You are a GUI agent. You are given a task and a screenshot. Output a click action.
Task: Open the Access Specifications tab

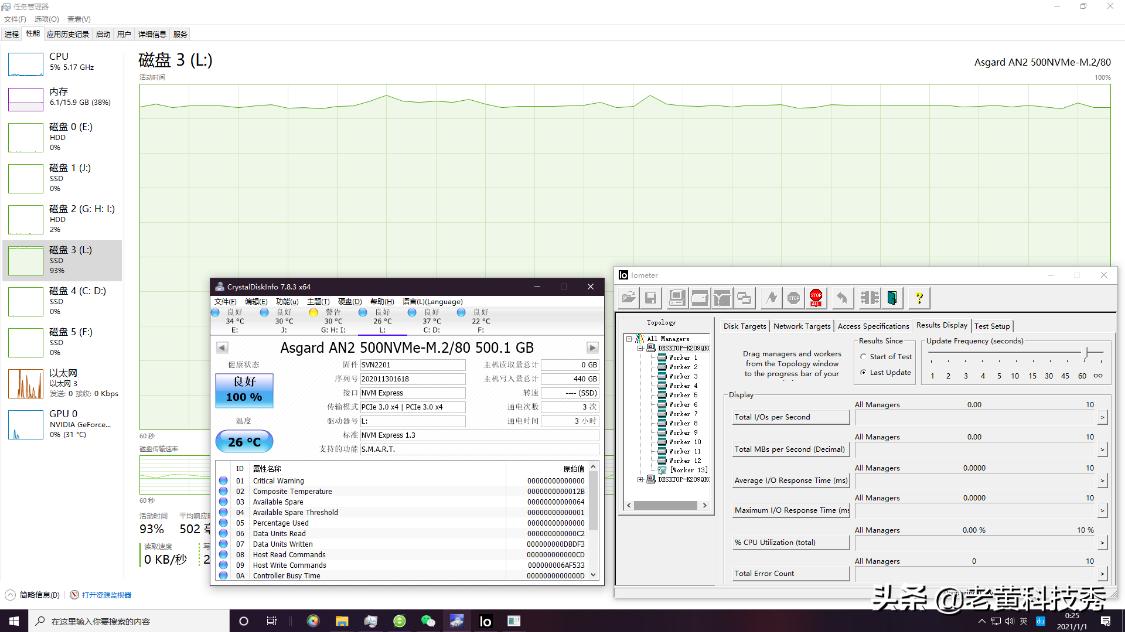[873, 326]
